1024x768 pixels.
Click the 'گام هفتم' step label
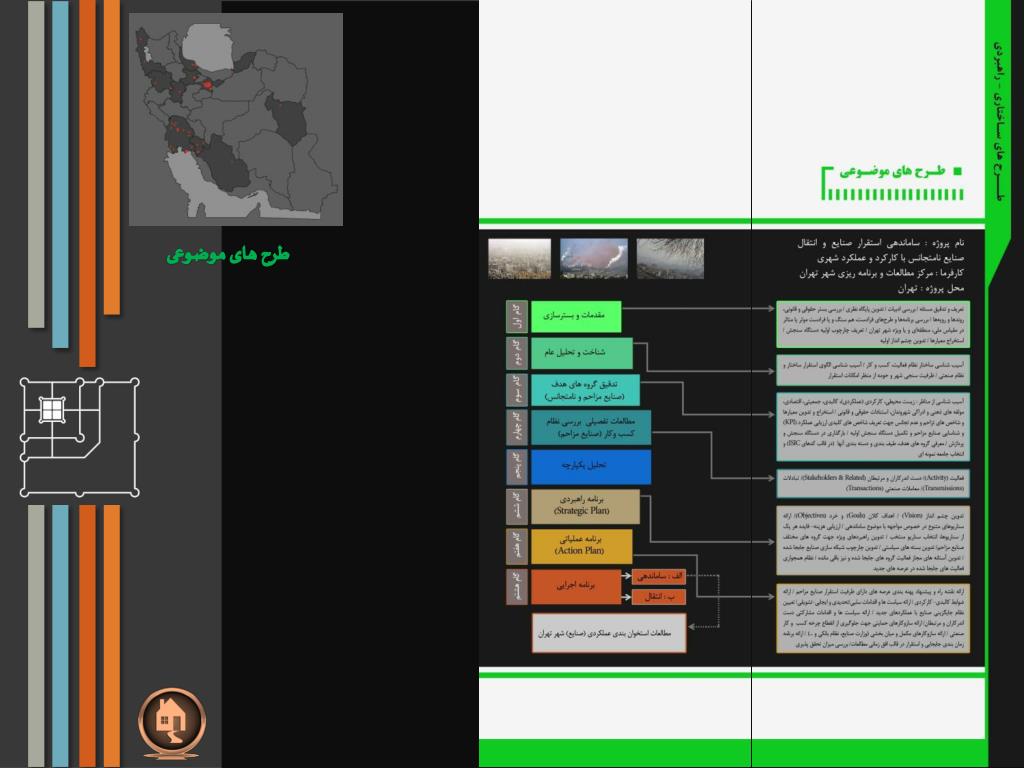click(x=517, y=546)
